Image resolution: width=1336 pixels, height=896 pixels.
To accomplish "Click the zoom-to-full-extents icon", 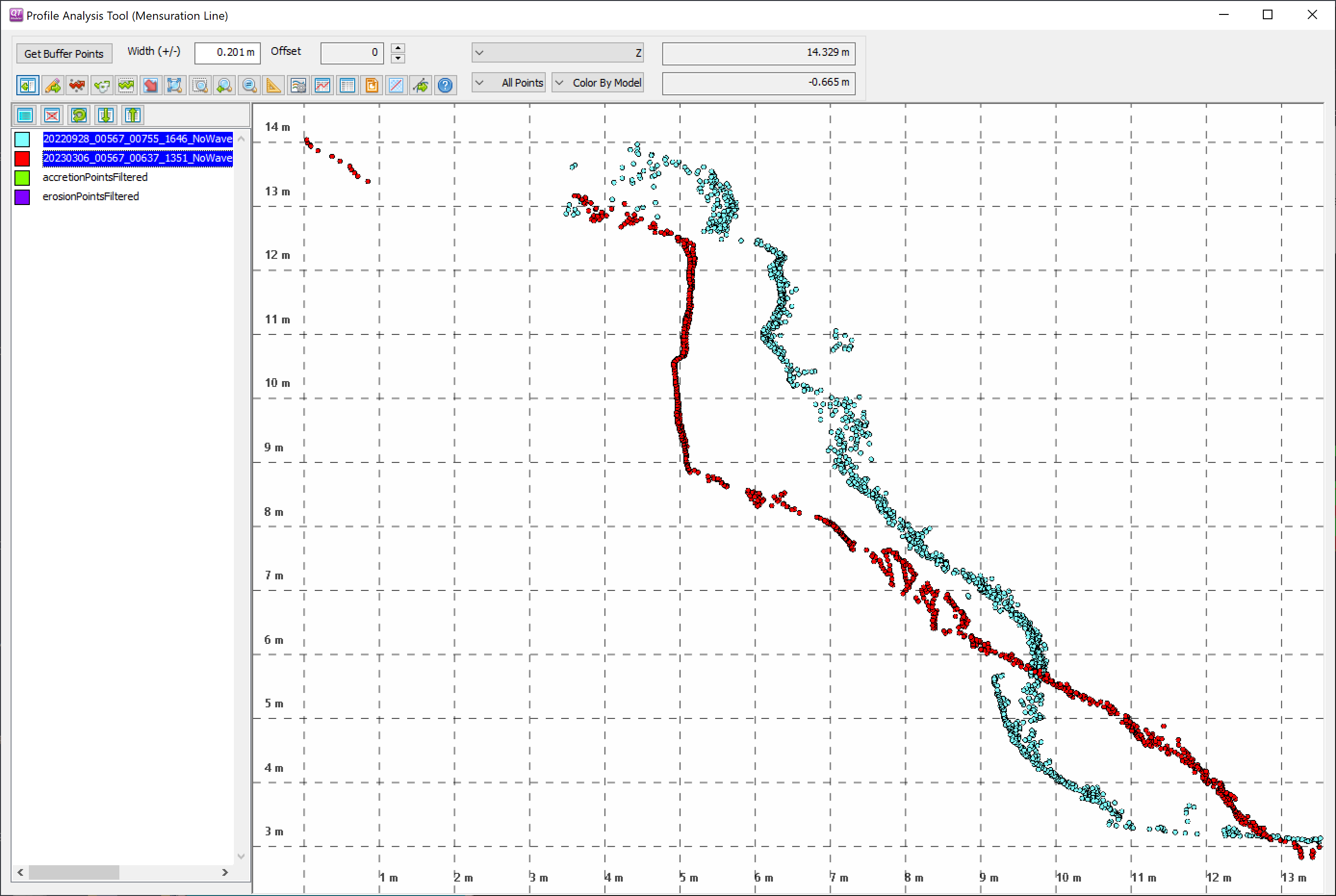I will (175, 86).
